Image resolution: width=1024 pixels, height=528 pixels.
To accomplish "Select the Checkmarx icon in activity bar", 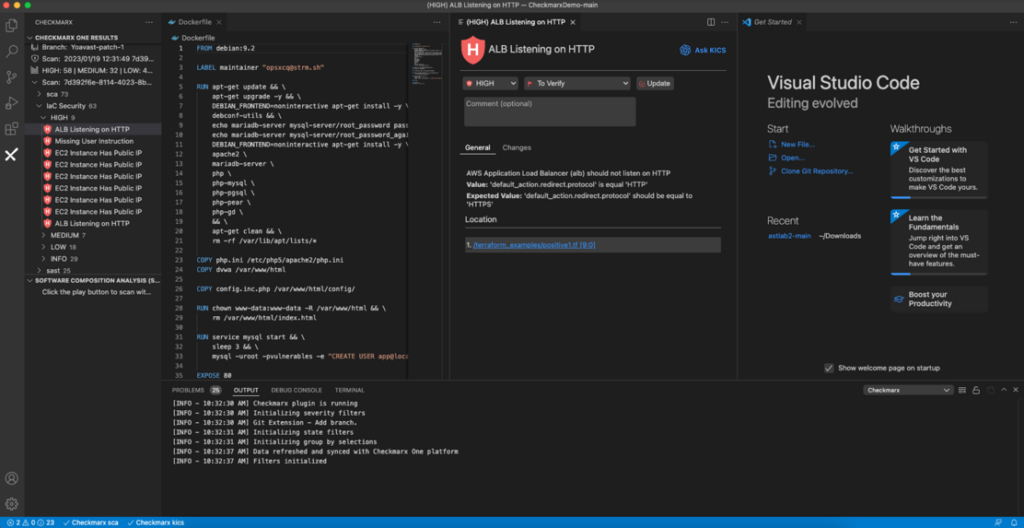I will pyautogui.click(x=12, y=155).
